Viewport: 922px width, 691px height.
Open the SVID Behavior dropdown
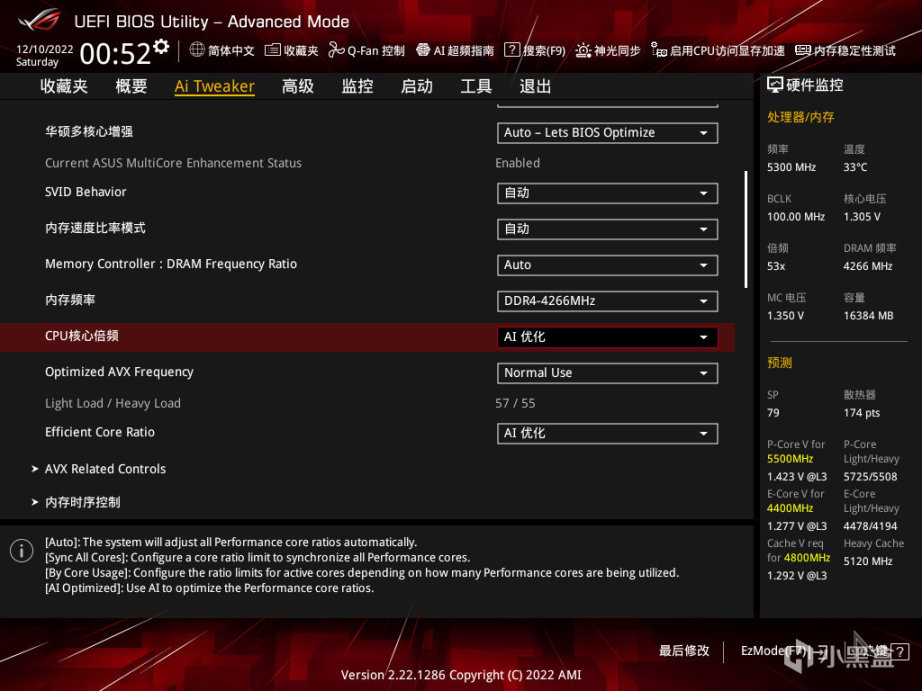[607, 193]
